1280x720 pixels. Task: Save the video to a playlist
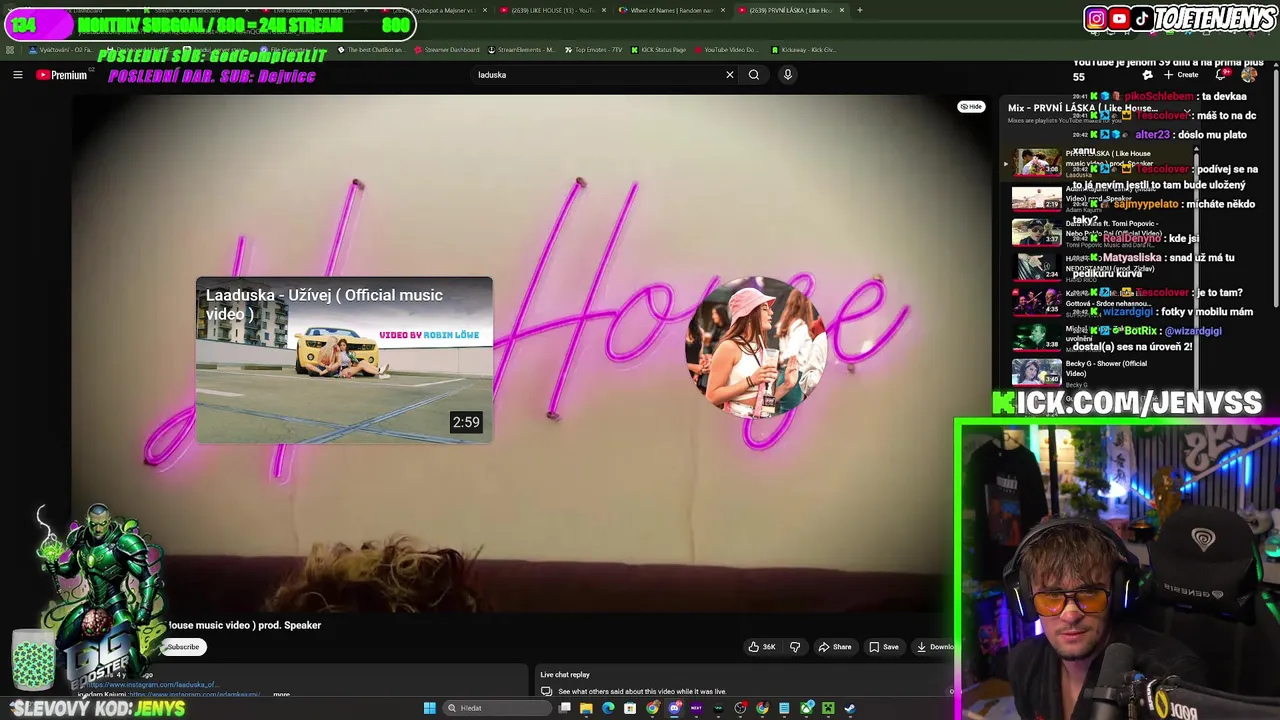884,647
